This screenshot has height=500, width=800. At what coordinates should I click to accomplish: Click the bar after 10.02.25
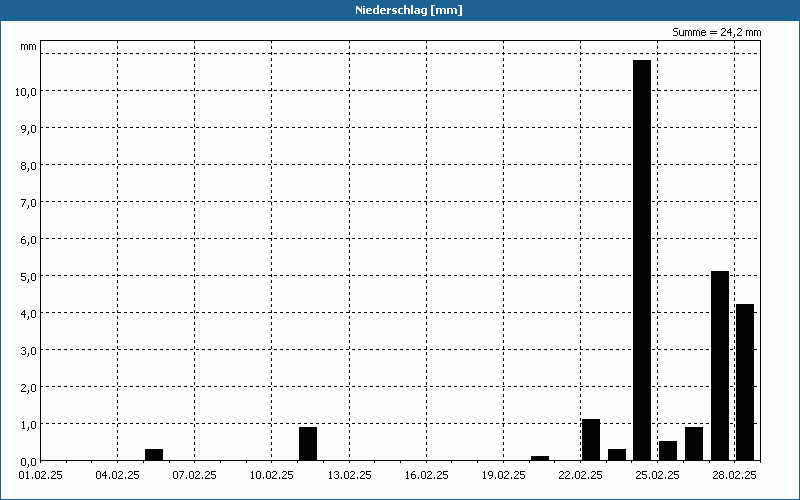coord(308,443)
